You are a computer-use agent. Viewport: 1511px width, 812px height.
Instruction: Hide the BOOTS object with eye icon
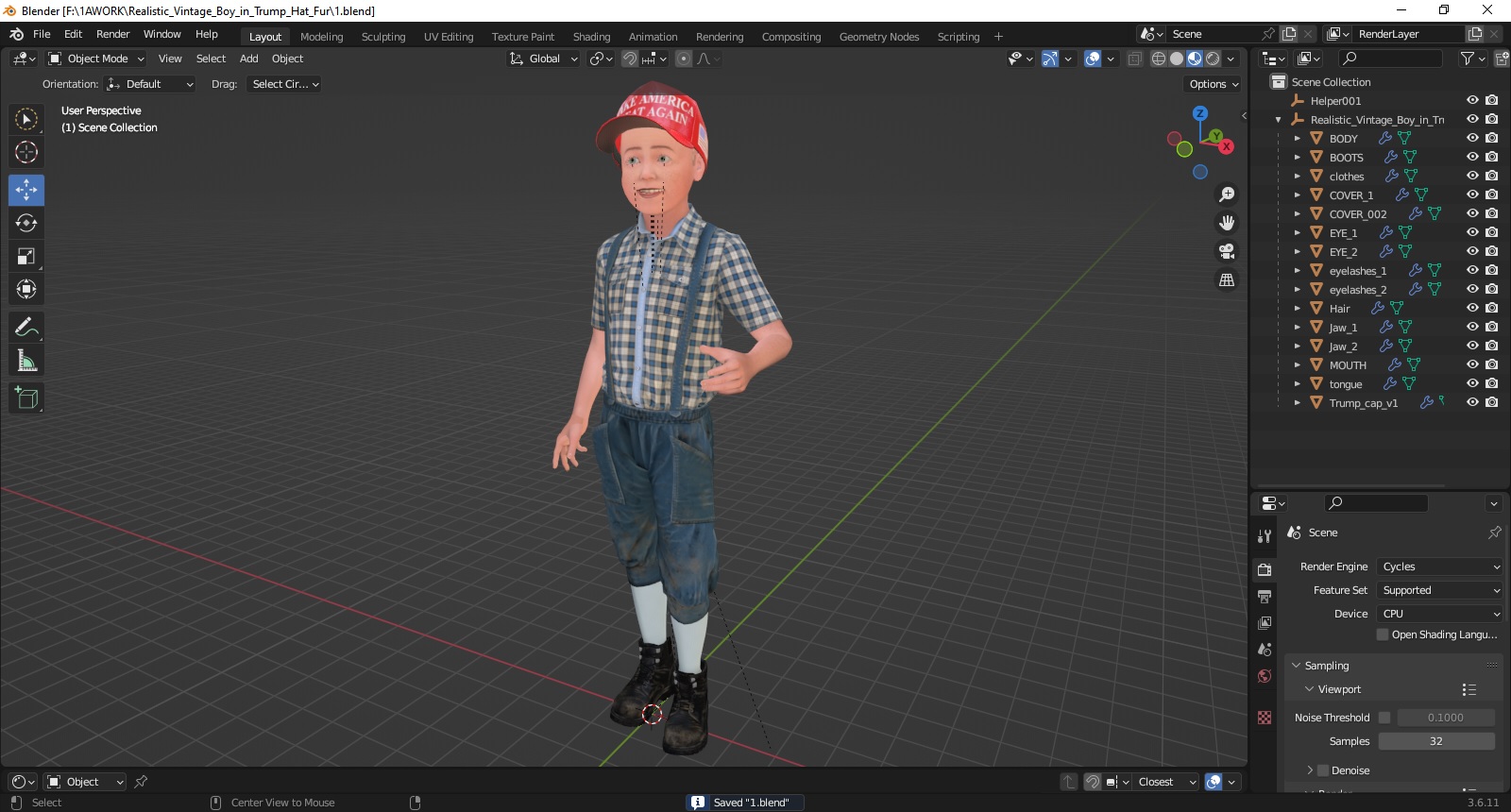[x=1472, y=157]
